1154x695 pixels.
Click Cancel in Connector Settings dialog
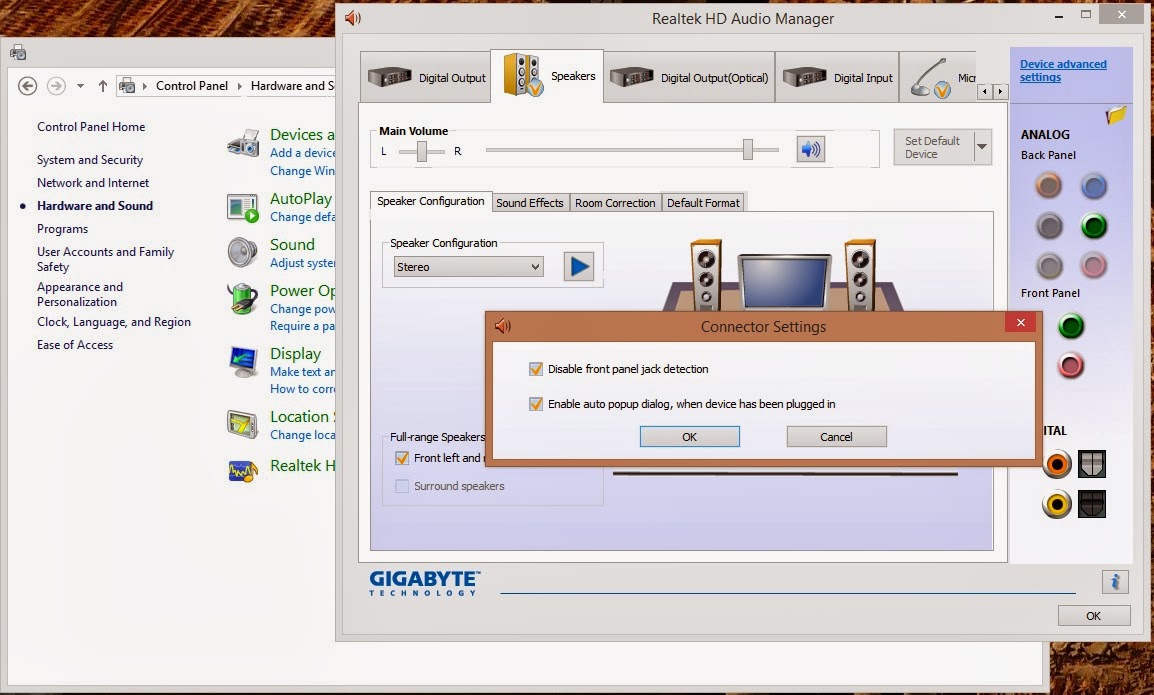(x=836, y=437)
